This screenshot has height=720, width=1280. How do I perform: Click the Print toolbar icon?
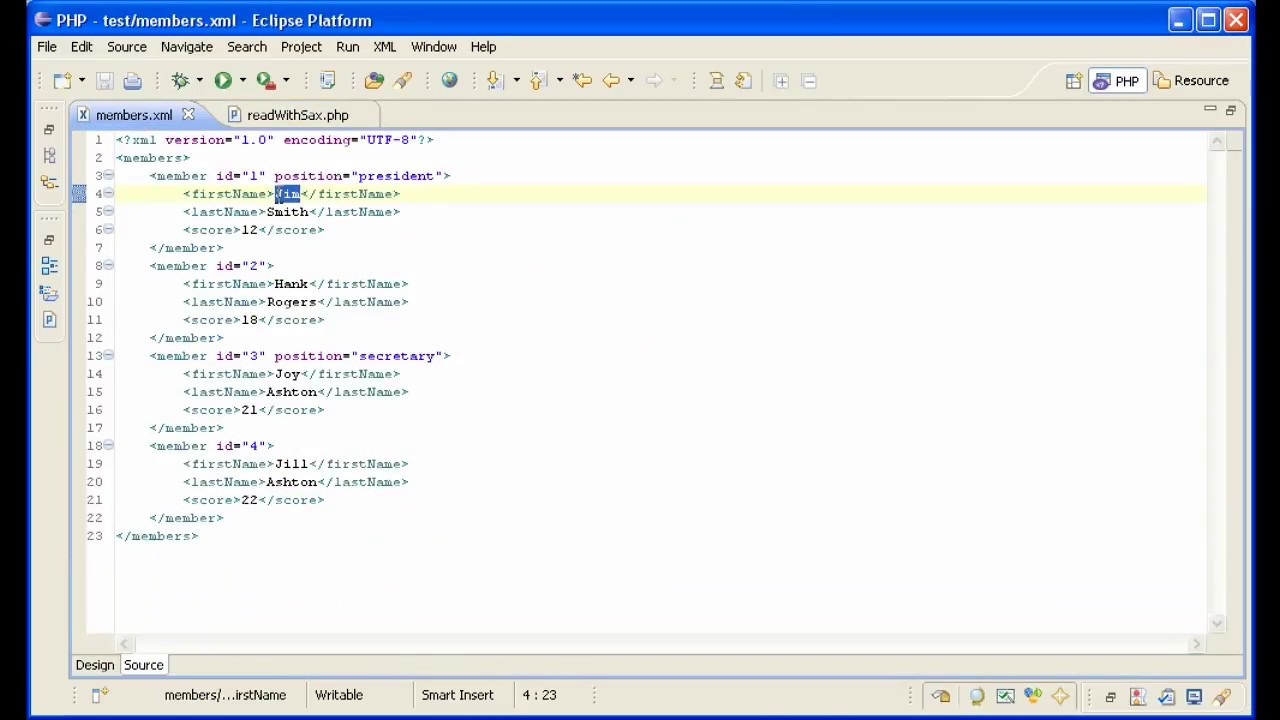[132, 81]
